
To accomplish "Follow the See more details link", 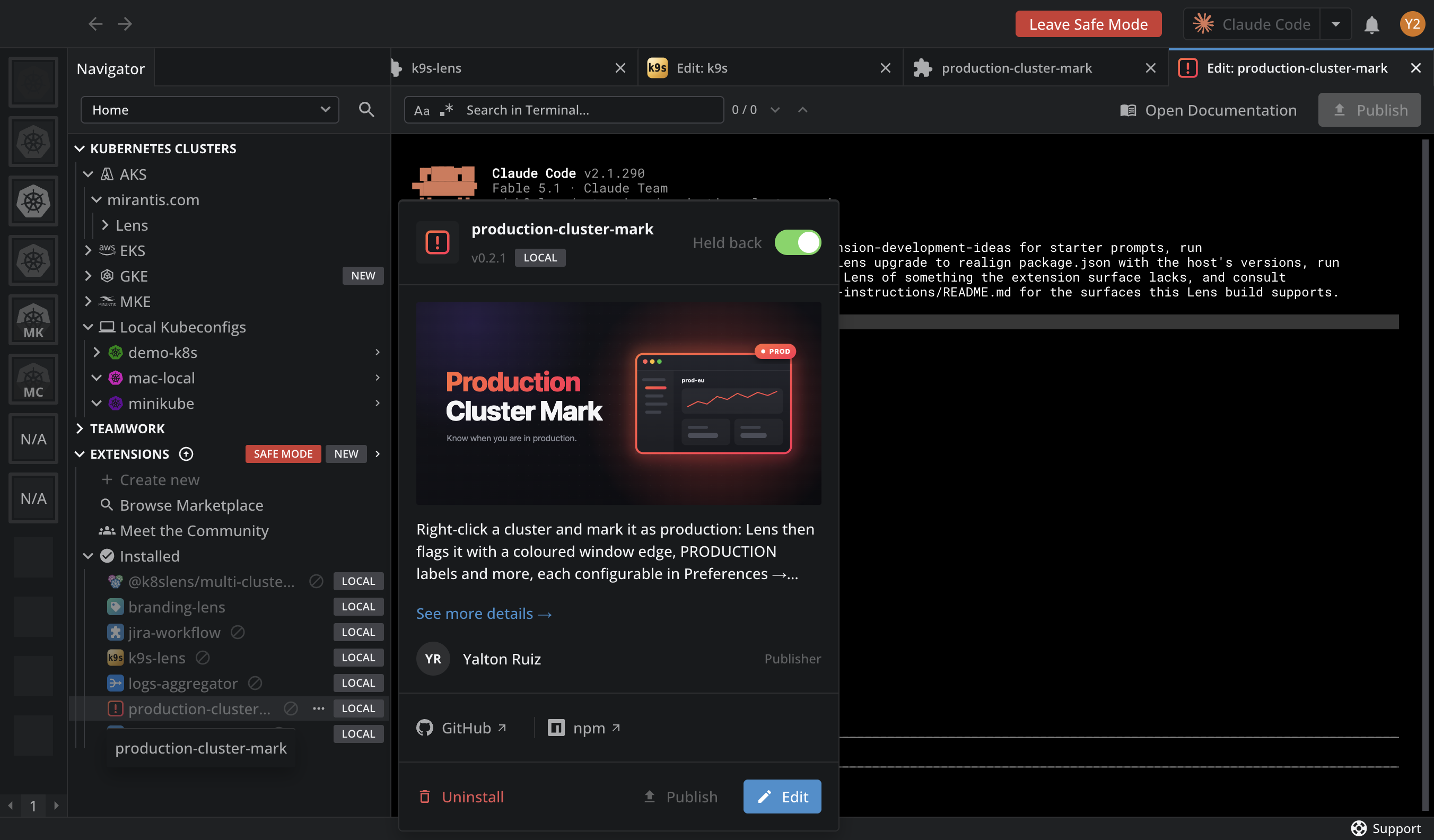I will [484, 614].
